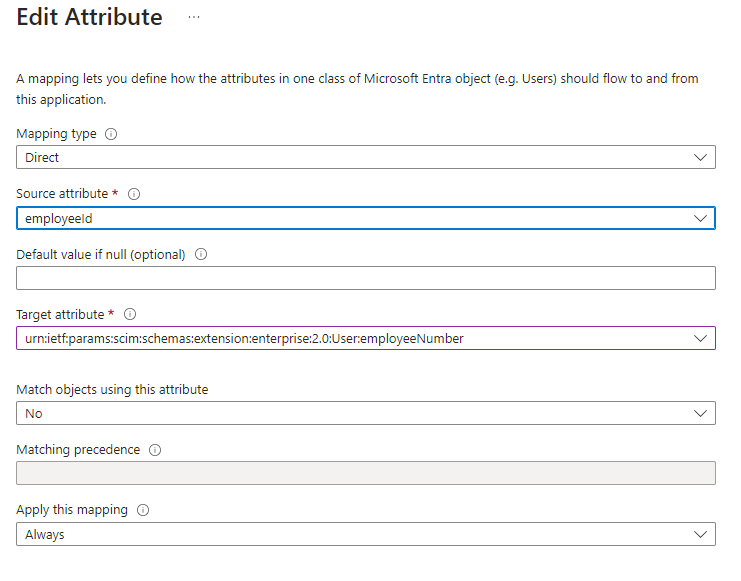The width and height of the screenshot is (741, 581).
Task: Click the Matching precedence info icon
Action: coord(155,450)
